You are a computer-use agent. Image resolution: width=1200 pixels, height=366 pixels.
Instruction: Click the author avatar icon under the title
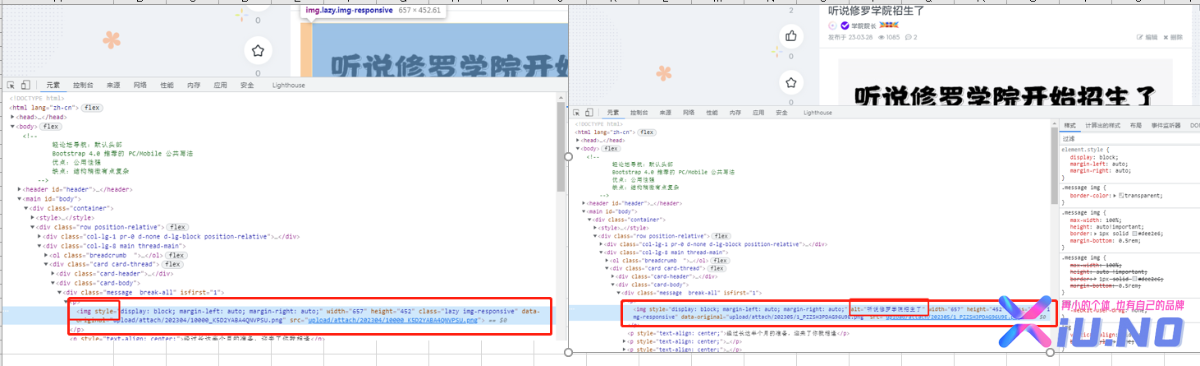(833, 25)
